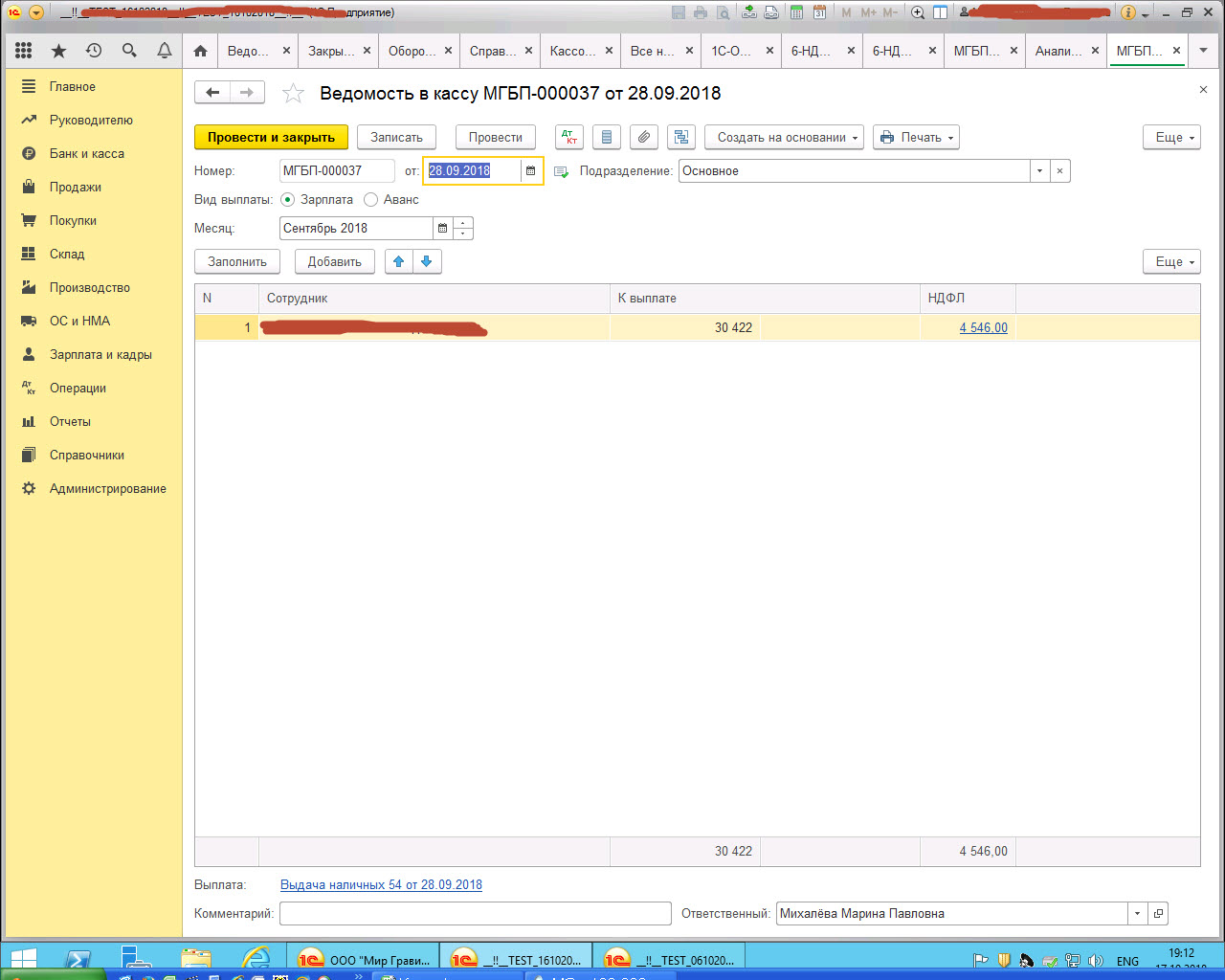The image size is (1225, 980).
Task: Move row up with blue arrow
Action: pos(399,261)
